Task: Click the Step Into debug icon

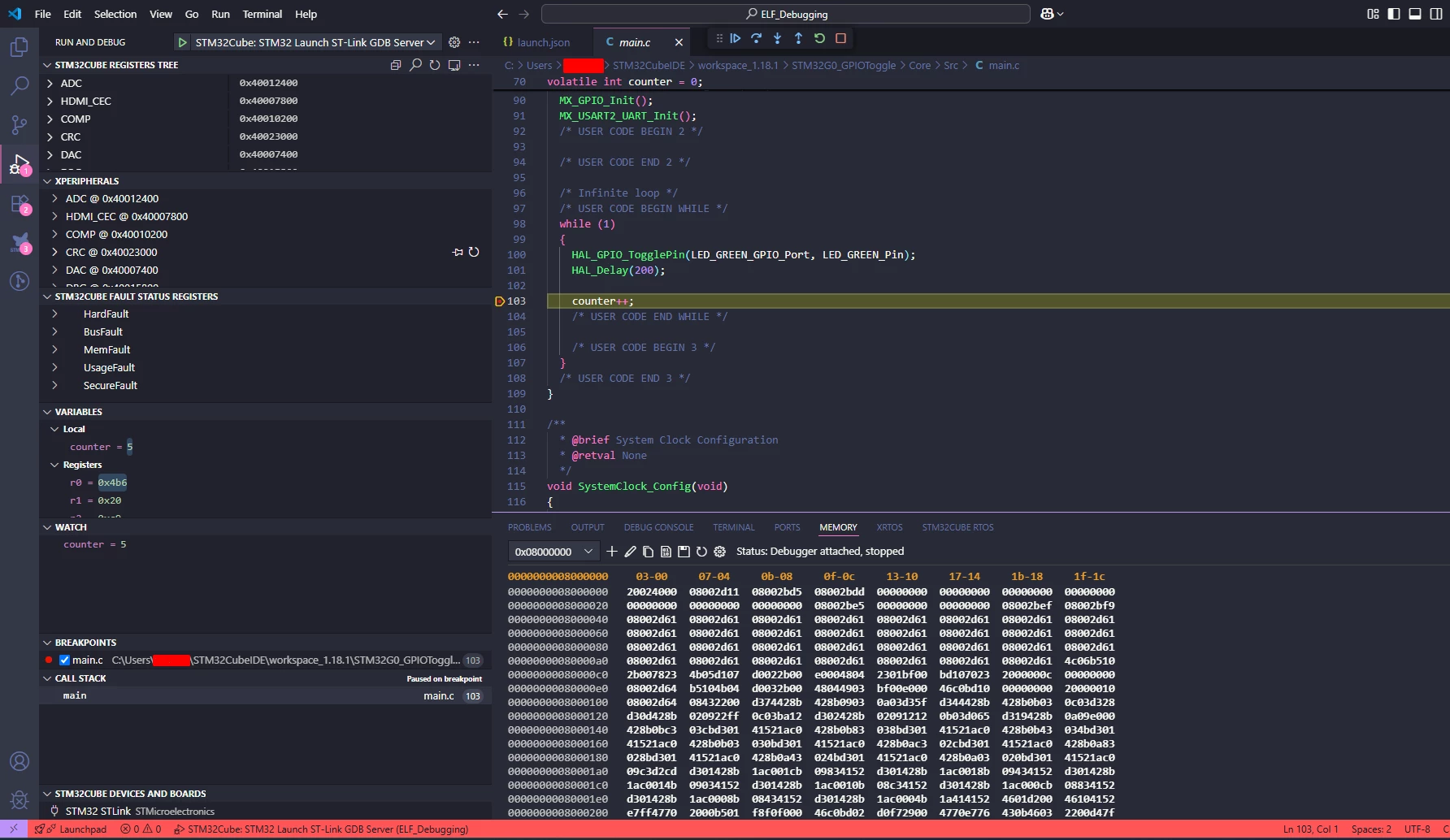Action: 778,38
